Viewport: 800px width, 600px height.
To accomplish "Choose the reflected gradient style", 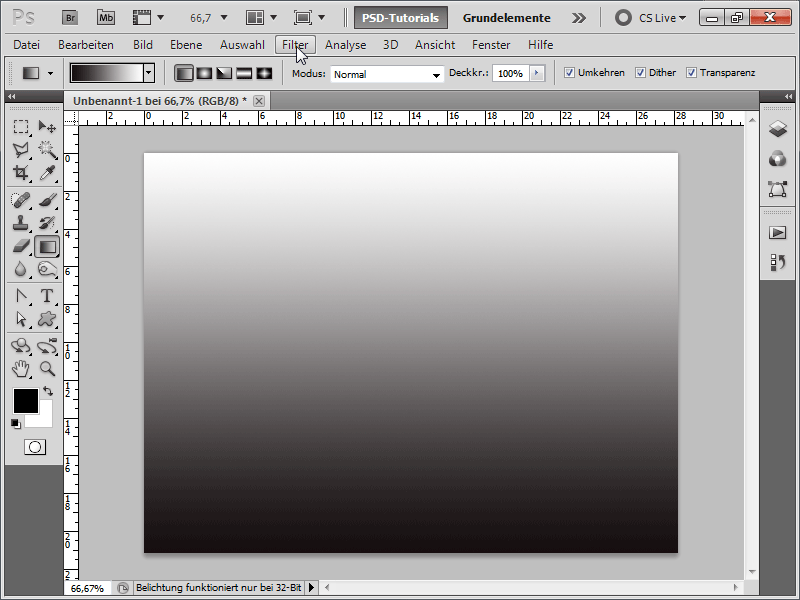I will click(244, 73).
